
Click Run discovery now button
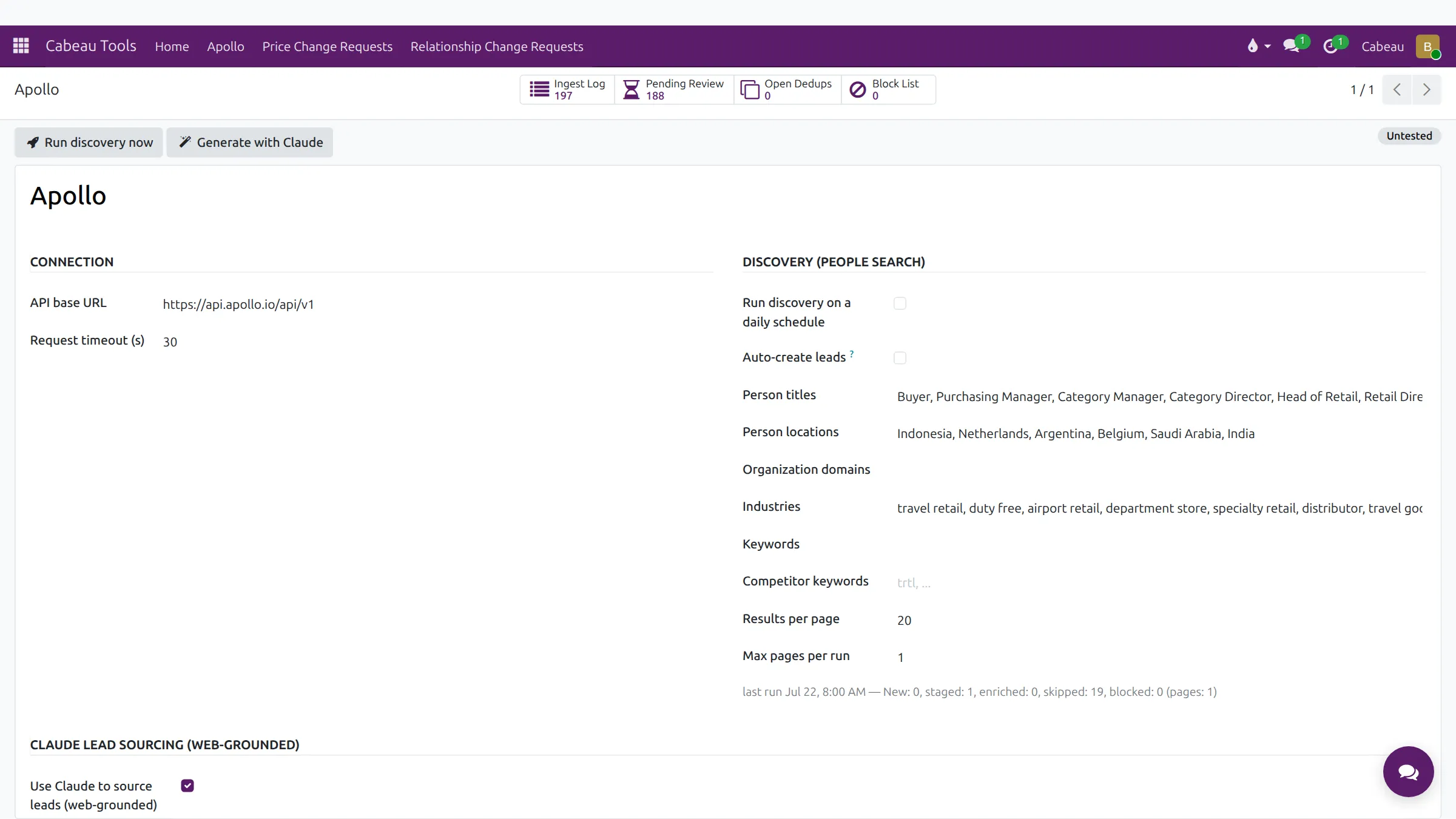[89, 143]
